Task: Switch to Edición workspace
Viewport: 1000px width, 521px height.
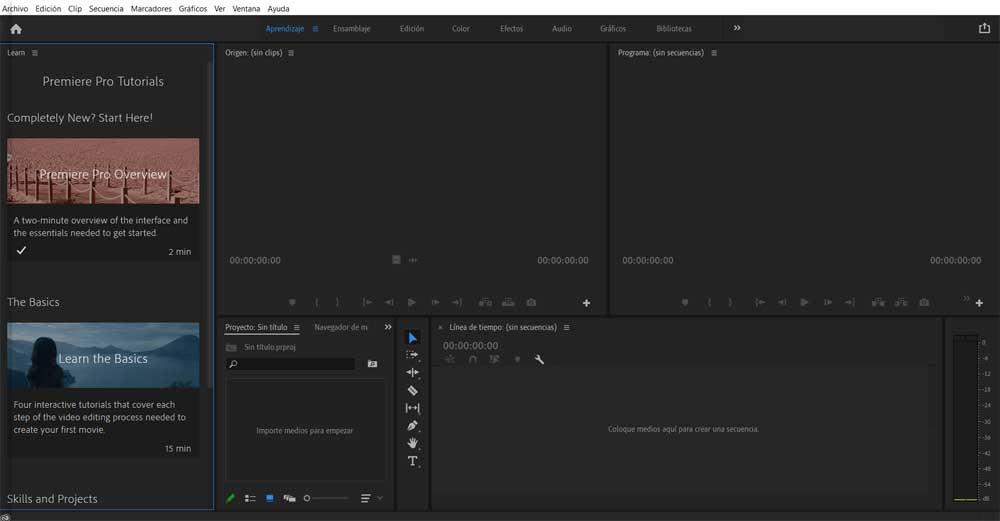Action: tap(412, 29)
